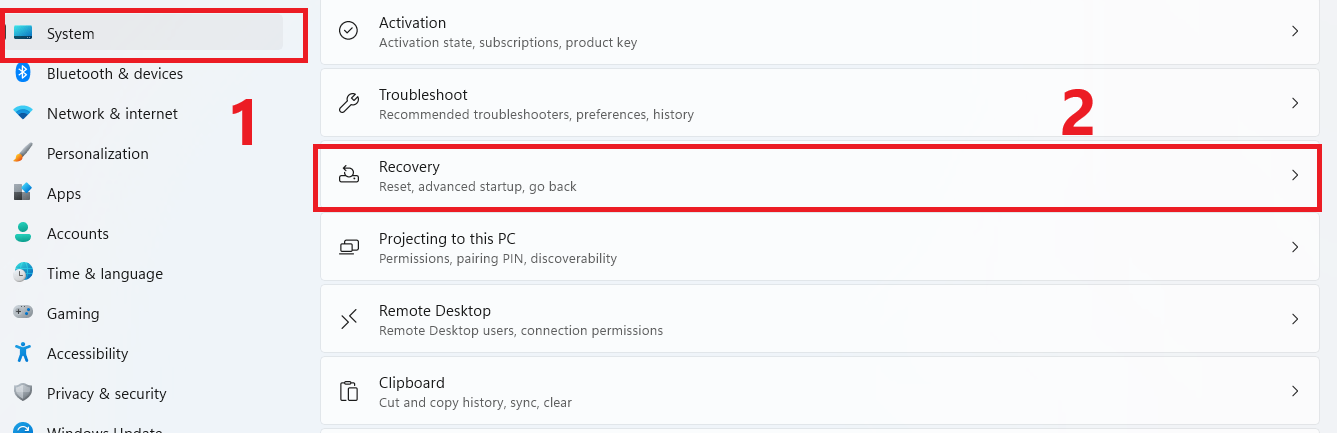Click the Personalization paintbrush icon
The height and width of the screenshot is (433, 1337).
pos(23,154)
